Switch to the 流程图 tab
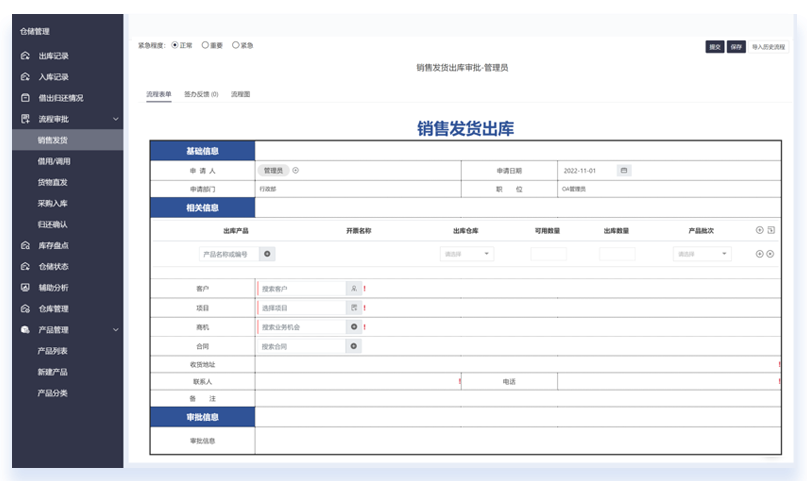This screenshot has width=807, height=481. [240, 94]
